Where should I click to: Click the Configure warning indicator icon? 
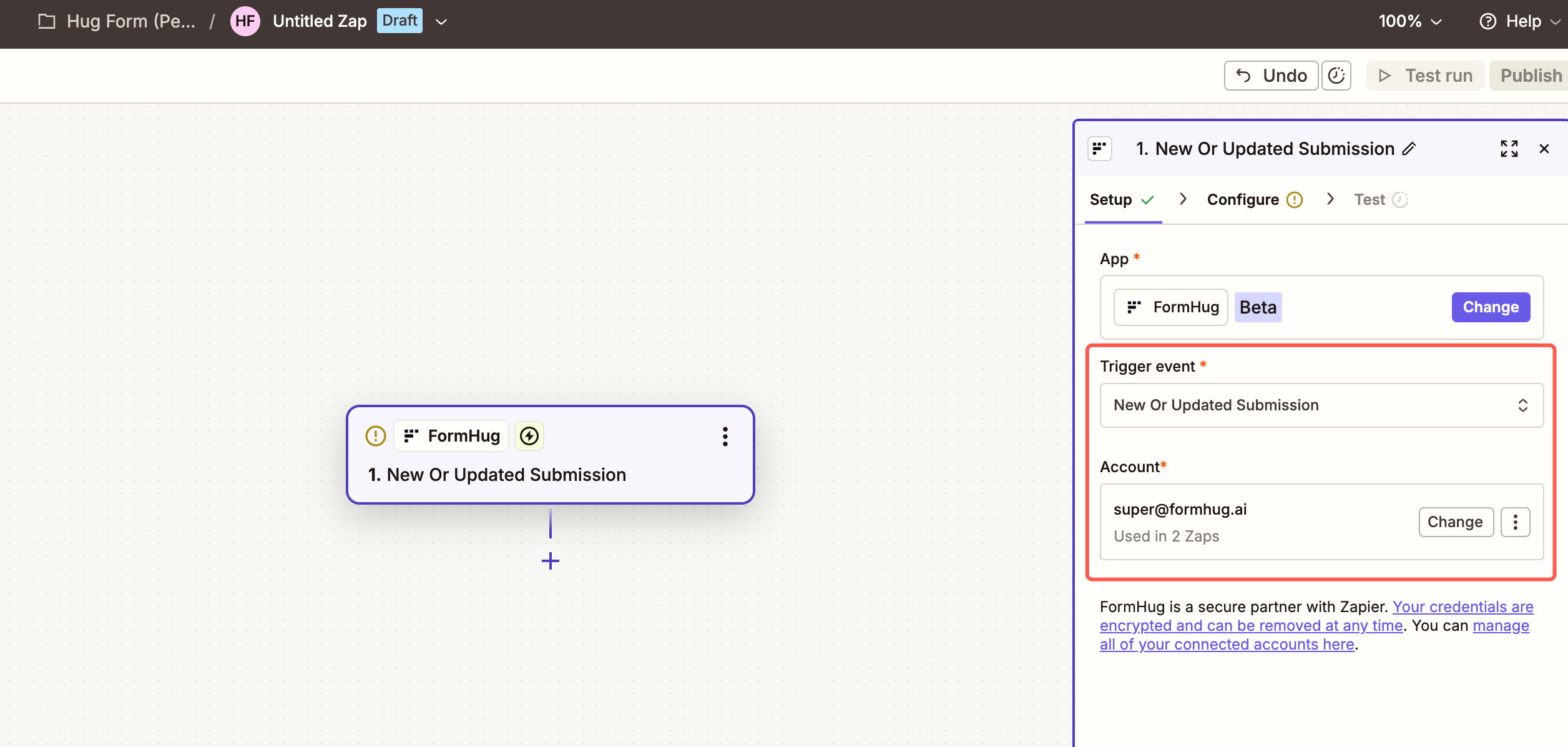coord(1295,200)
